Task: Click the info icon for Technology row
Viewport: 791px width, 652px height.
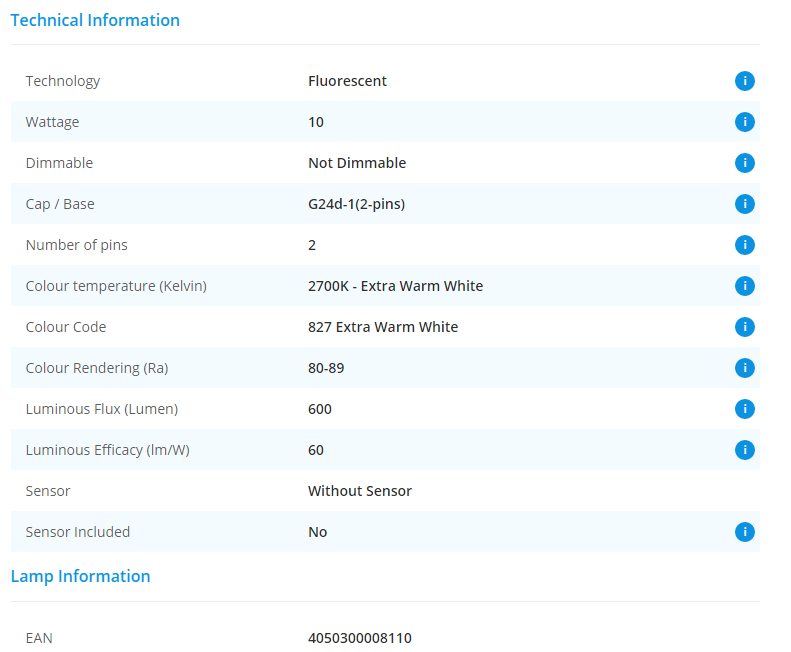Action: tap(745, 81)
